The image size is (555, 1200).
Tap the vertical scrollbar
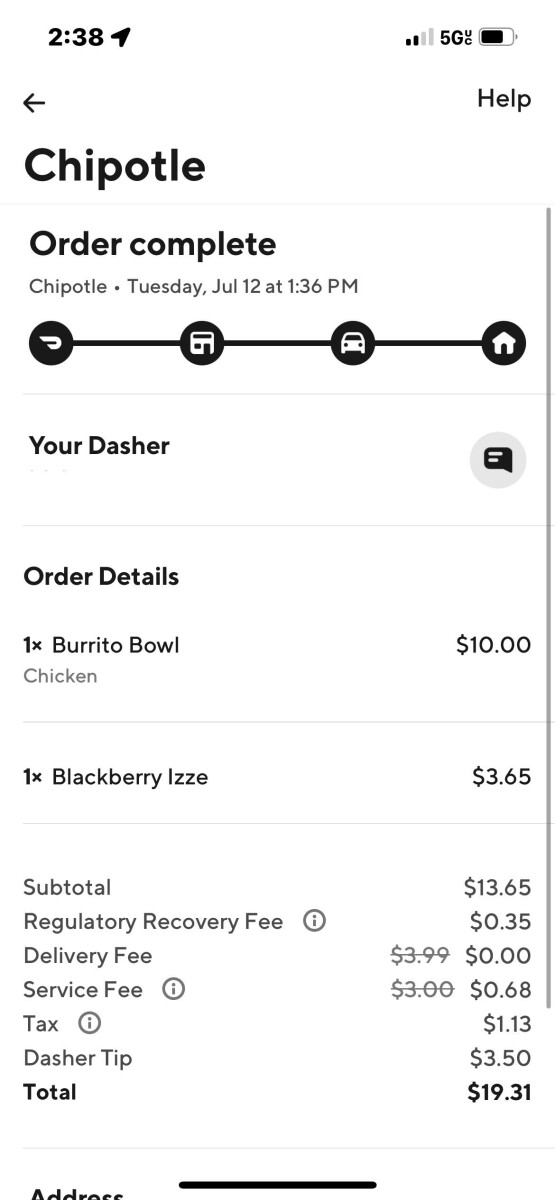coord(548,608)
